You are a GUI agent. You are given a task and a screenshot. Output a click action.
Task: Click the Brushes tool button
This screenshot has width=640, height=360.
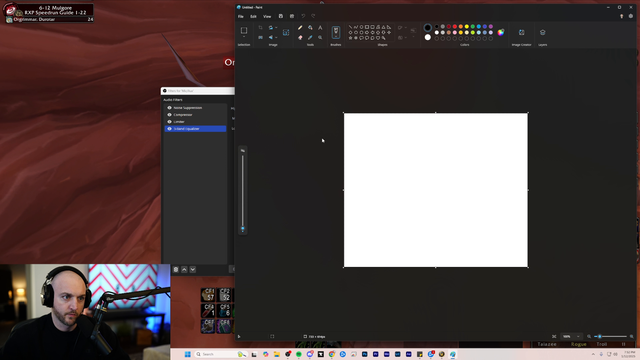pyautogui.click(x=336, y=32)
